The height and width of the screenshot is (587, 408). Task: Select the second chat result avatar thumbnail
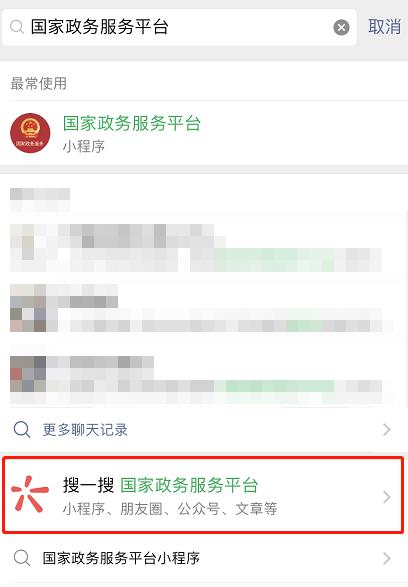coord(28,308)
